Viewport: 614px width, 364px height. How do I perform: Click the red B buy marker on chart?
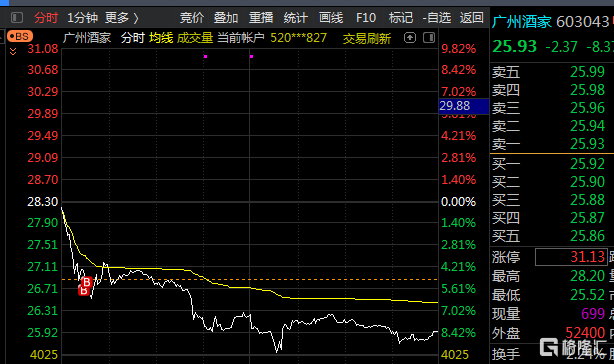tap(87, 282)
